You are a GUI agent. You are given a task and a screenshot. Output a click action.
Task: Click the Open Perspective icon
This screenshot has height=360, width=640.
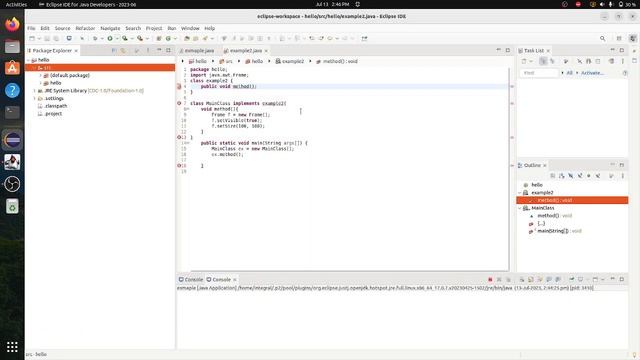[619, 38]
